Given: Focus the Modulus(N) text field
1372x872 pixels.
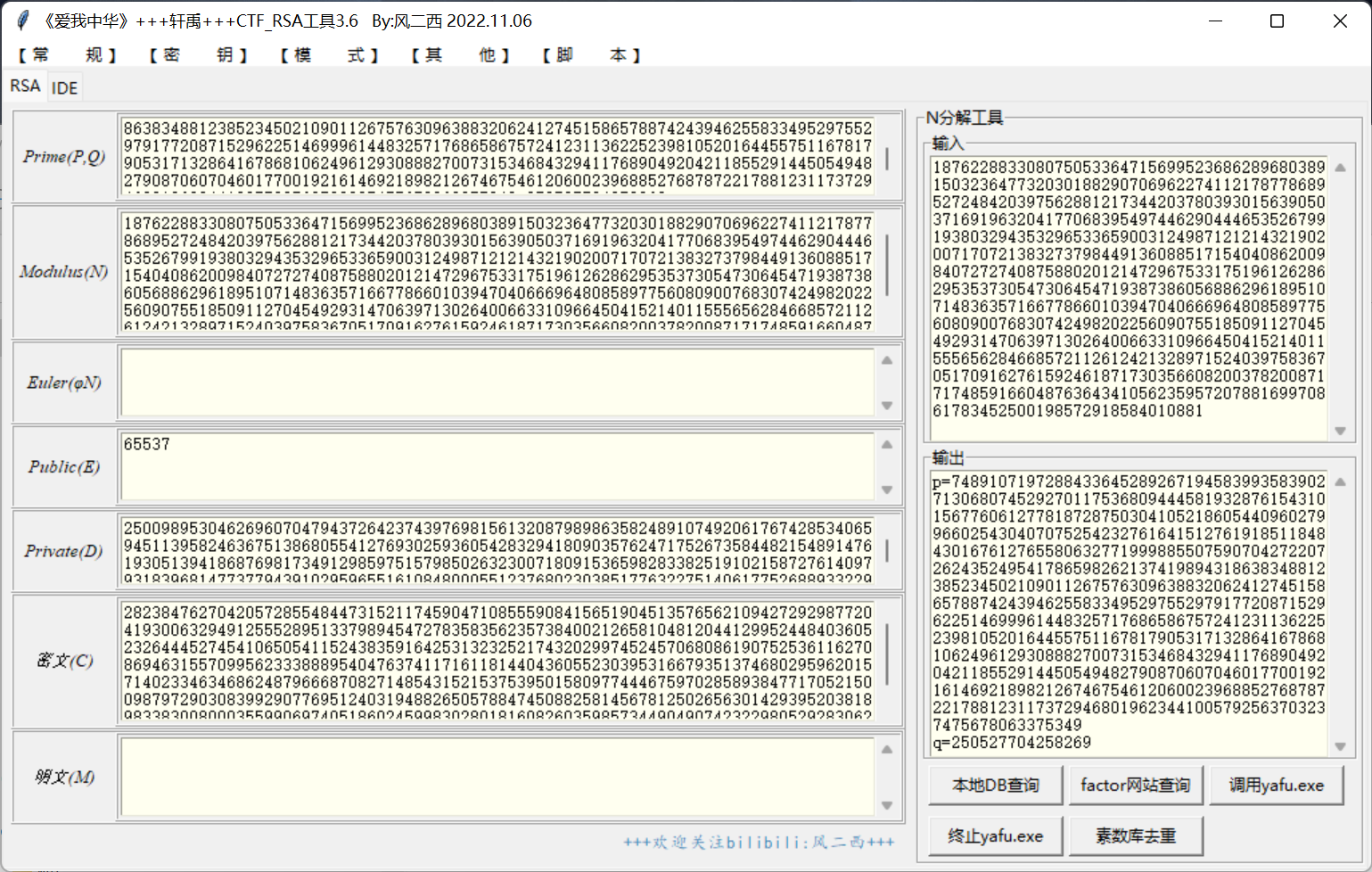Looking at the screenshot, I should pyautogui.click(x=497, y=271).
